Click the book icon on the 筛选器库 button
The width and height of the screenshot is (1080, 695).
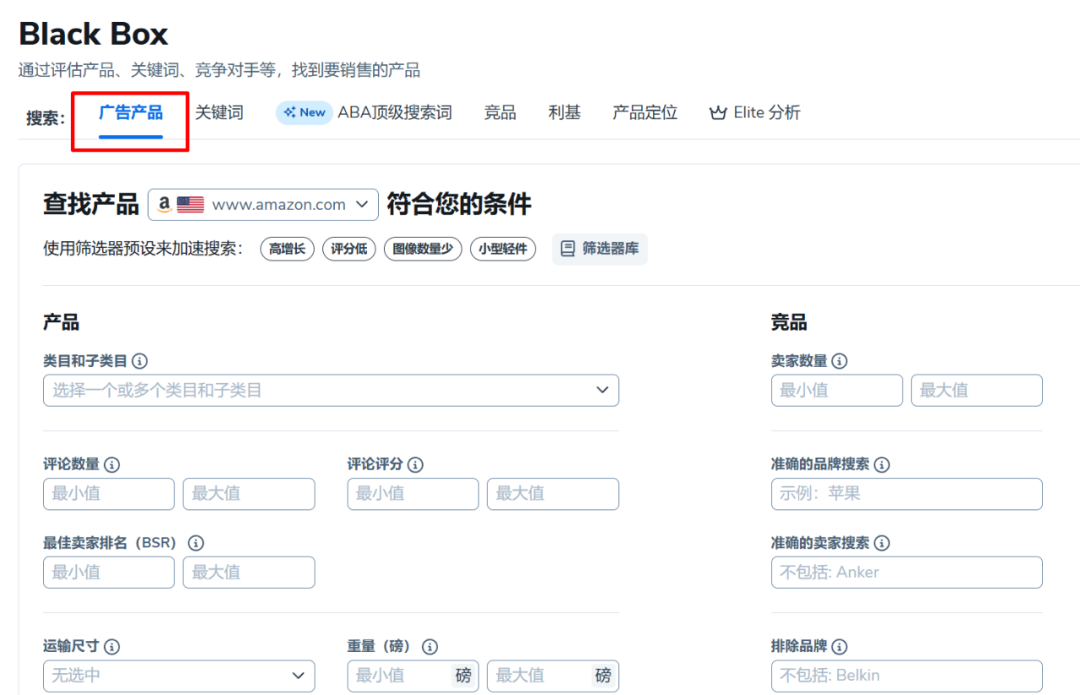(x=568, y=249)
